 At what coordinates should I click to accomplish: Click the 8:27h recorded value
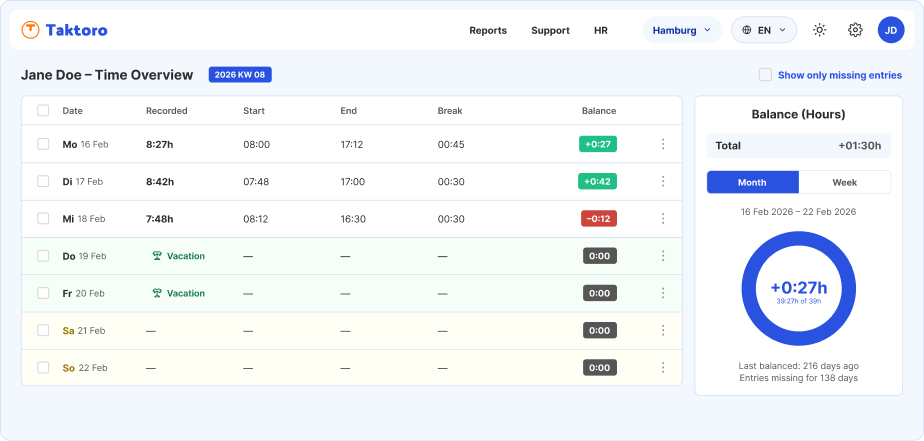tap(160, 144)
